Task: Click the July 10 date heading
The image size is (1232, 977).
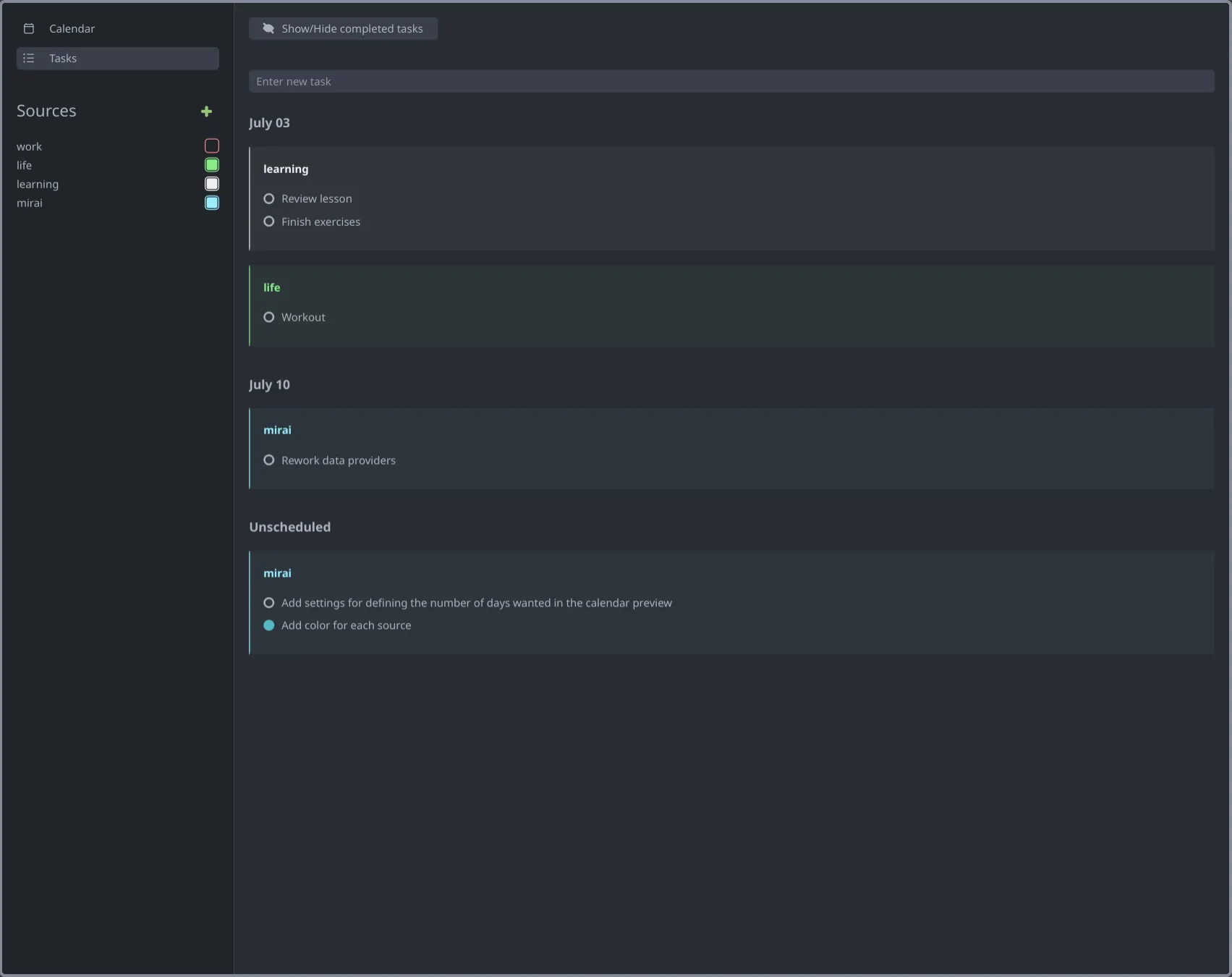Action: (269, 385)
